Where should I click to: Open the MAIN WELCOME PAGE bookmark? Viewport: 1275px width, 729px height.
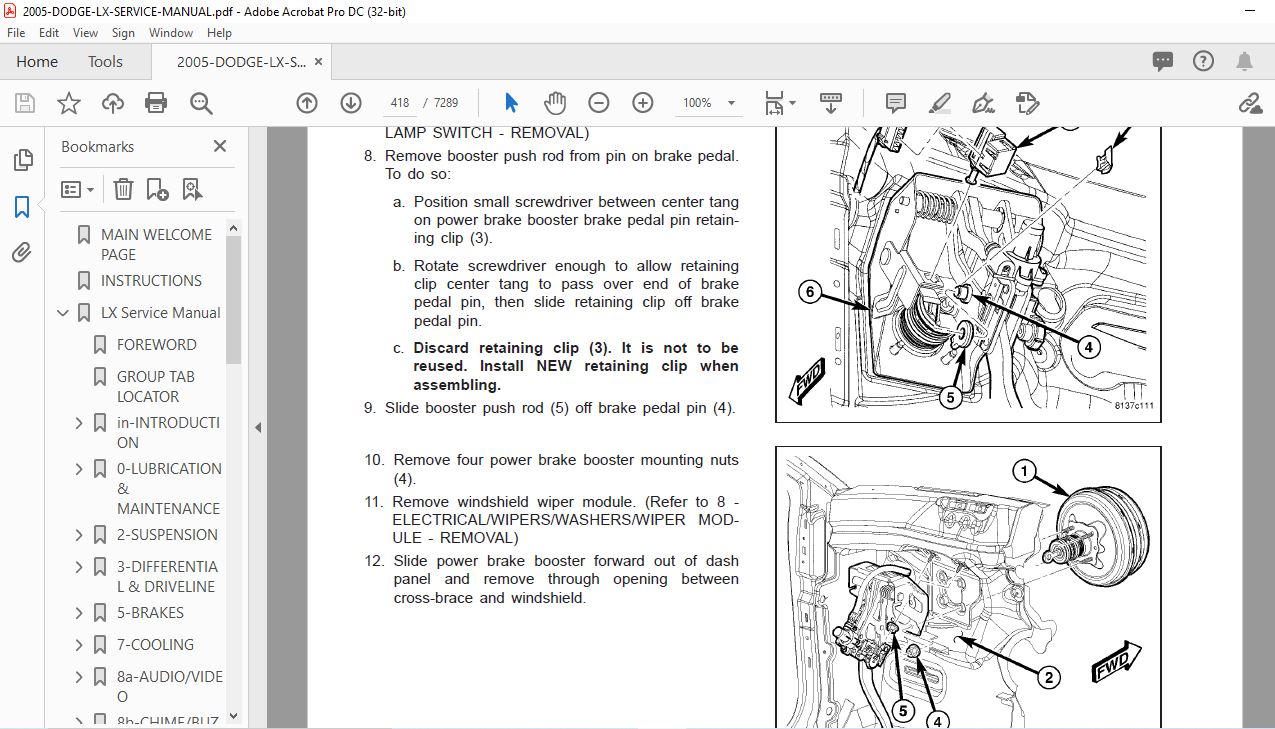pyautogui.click(x=156, y=245)
